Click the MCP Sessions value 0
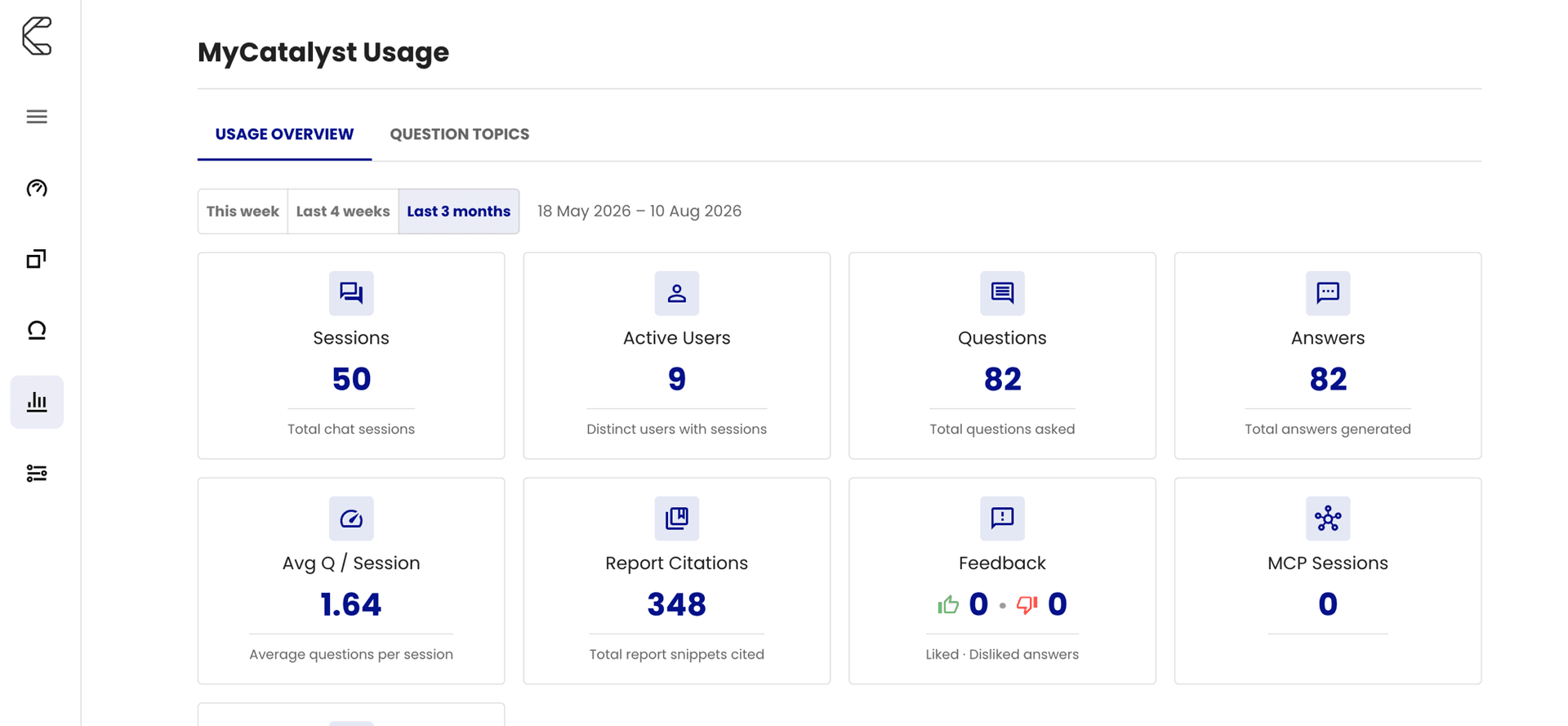This screenshot has height=726, width=1568. tap(1328, 605)
